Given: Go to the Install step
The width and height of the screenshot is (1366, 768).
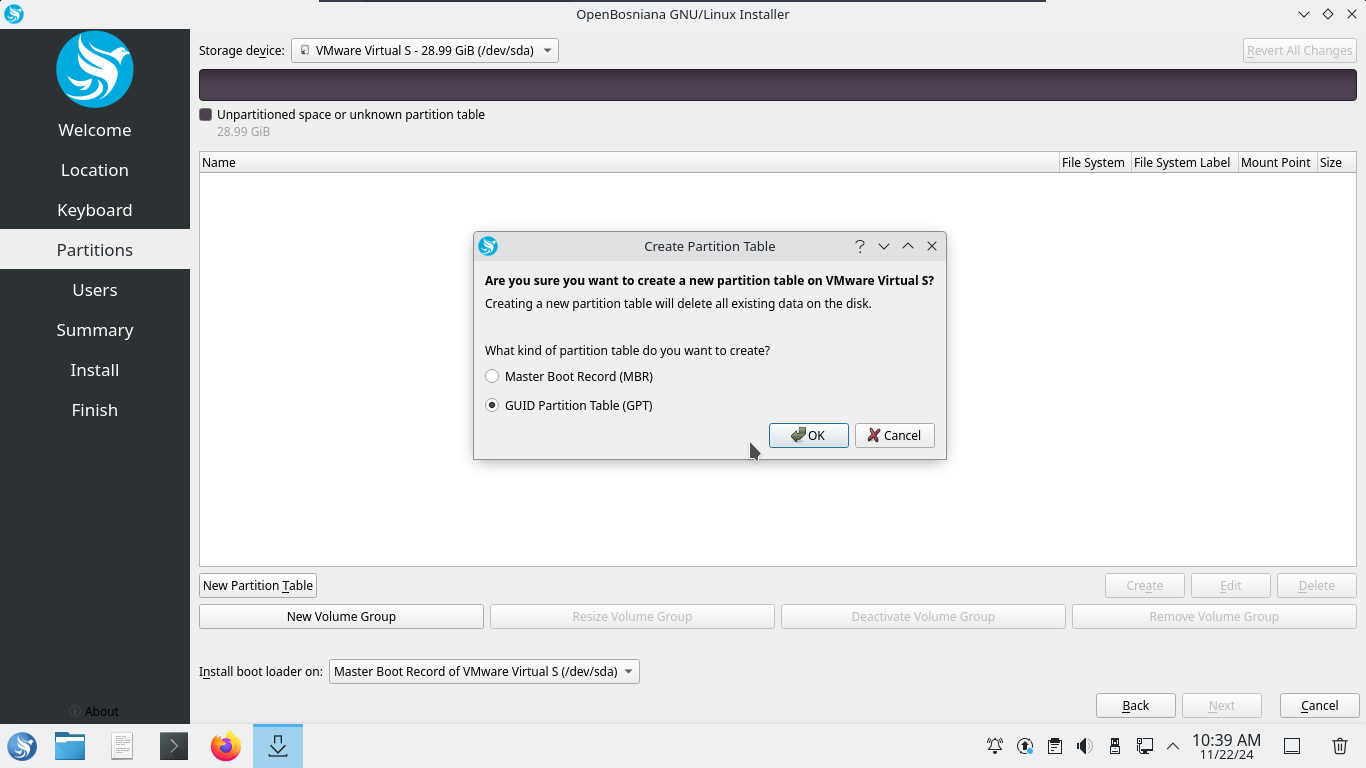Looking at the screenshot, I should (95, 370).
